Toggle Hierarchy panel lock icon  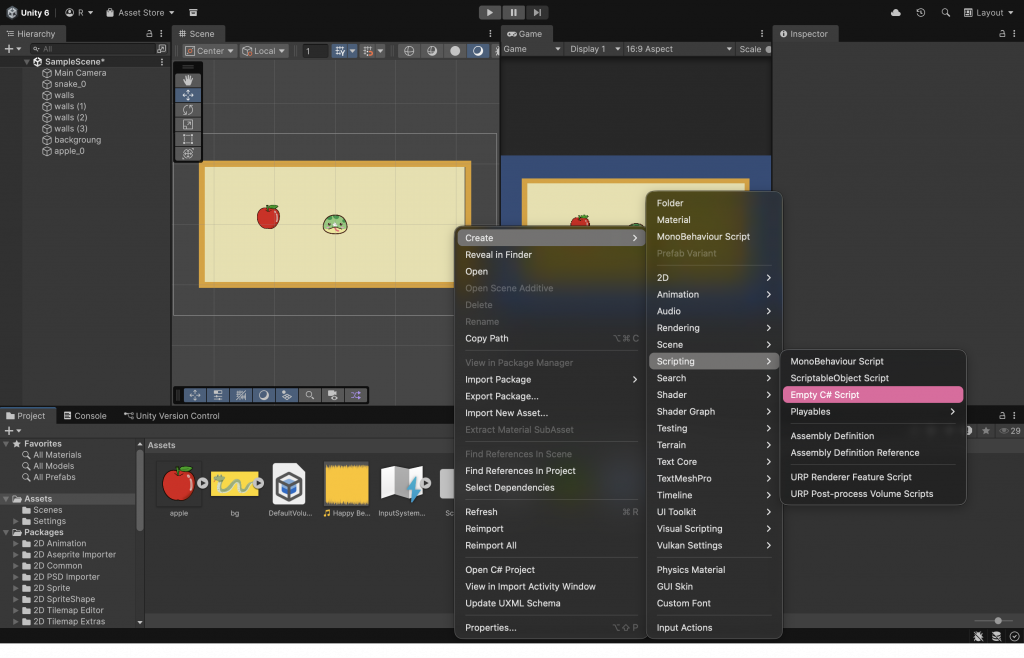click(x=149, y=34)
